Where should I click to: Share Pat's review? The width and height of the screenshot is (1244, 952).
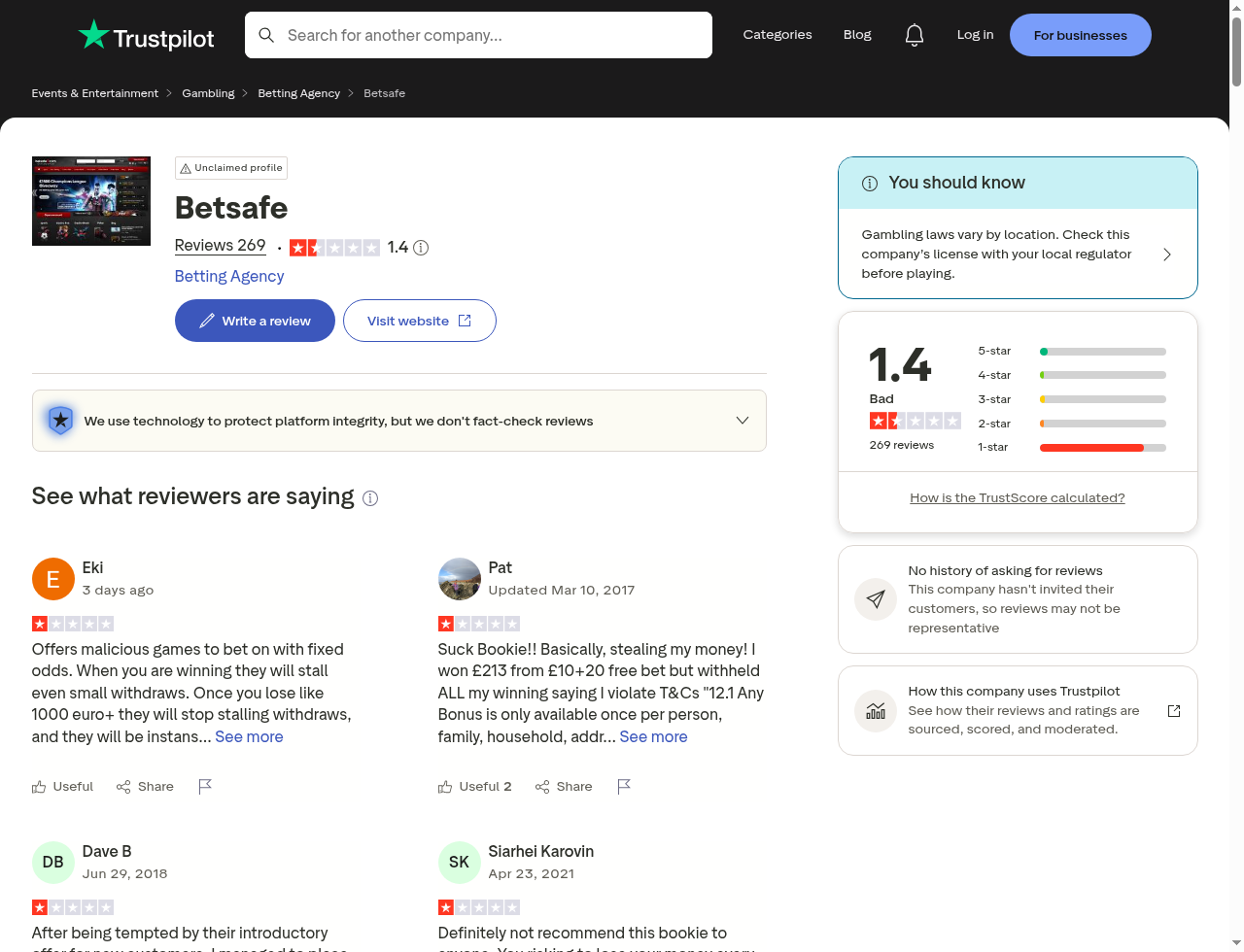(564, 786)
